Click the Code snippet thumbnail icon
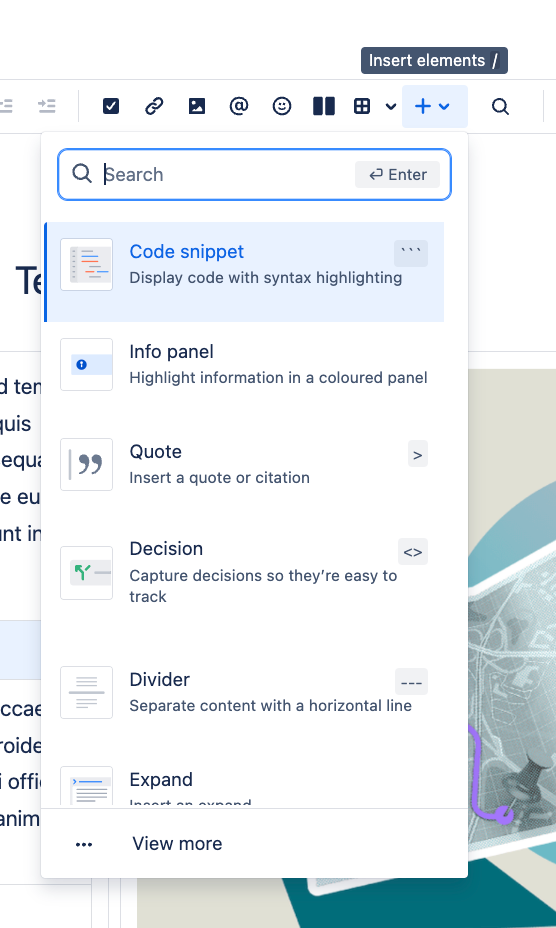The image size is (556, 928). [x=86, y=265]
